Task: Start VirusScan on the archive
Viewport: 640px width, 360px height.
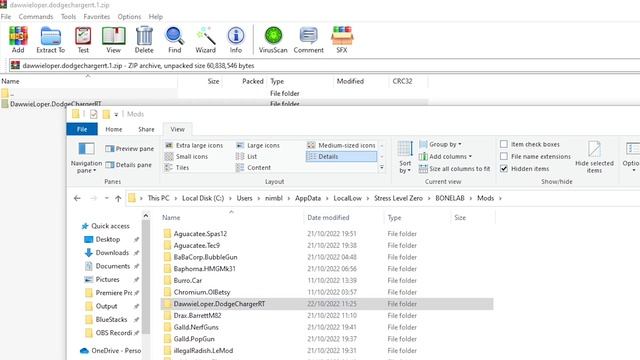Action: pos(273,40)
